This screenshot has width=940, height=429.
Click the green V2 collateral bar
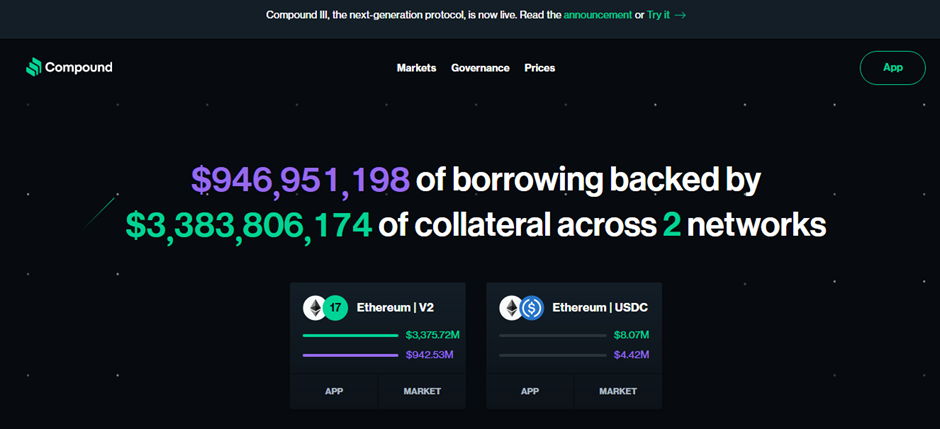(350, 336)
